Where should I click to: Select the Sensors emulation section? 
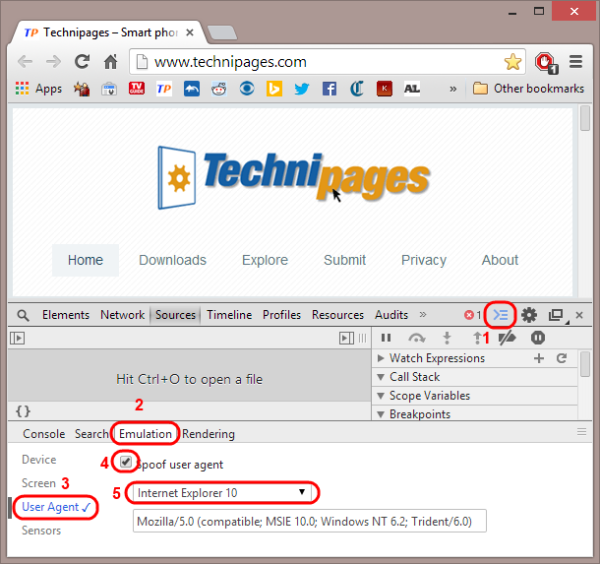pos(41,531)
